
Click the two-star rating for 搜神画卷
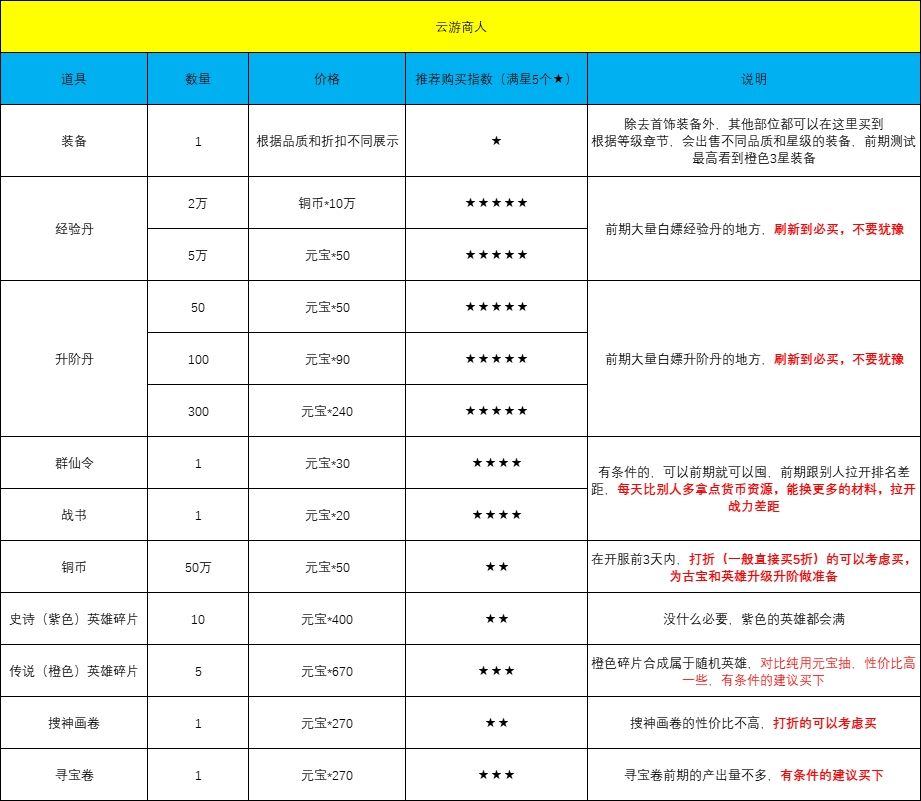pos(496,723)
